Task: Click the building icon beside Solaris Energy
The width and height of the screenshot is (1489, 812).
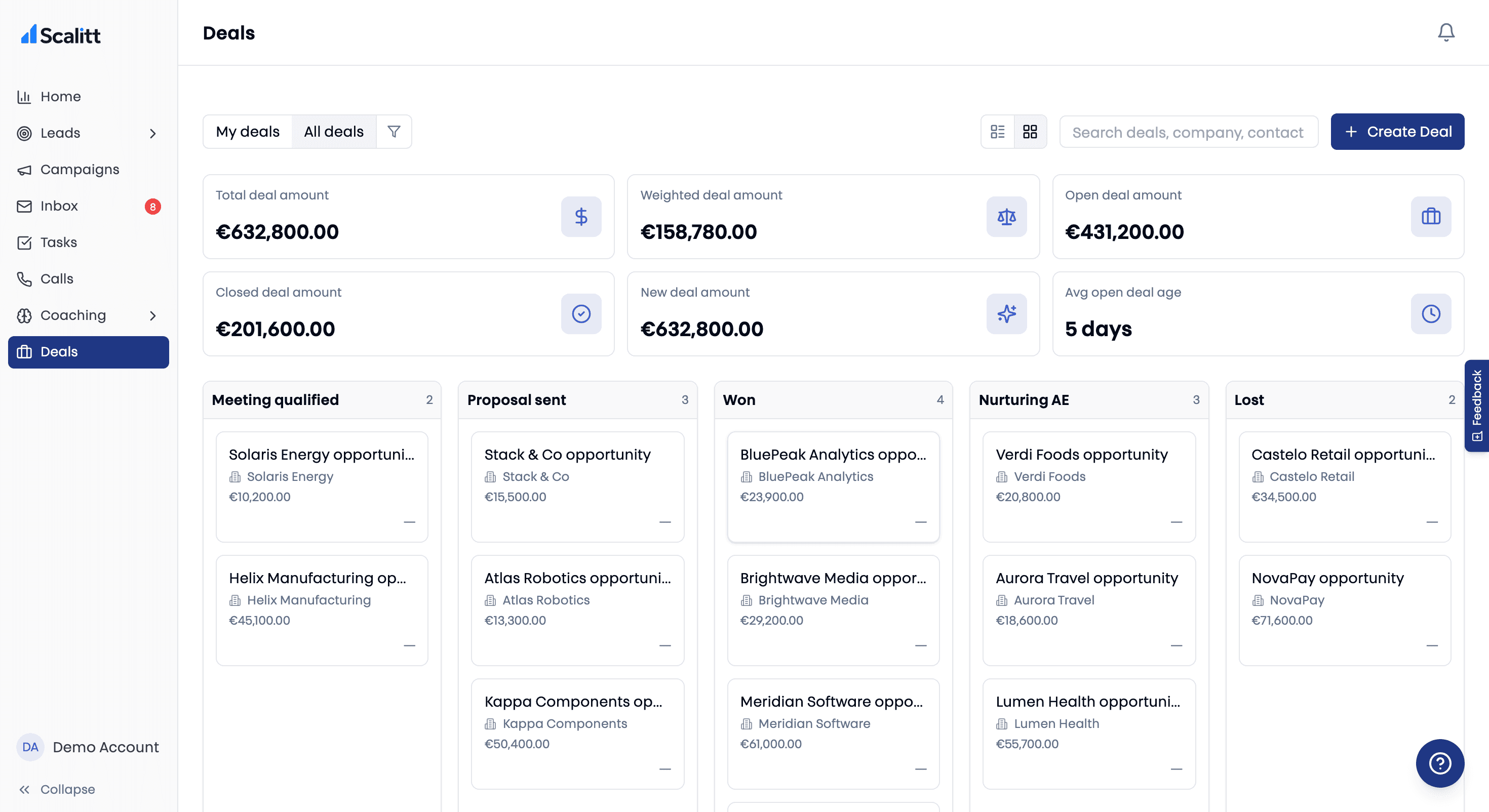Action: [x=234, y=477]
